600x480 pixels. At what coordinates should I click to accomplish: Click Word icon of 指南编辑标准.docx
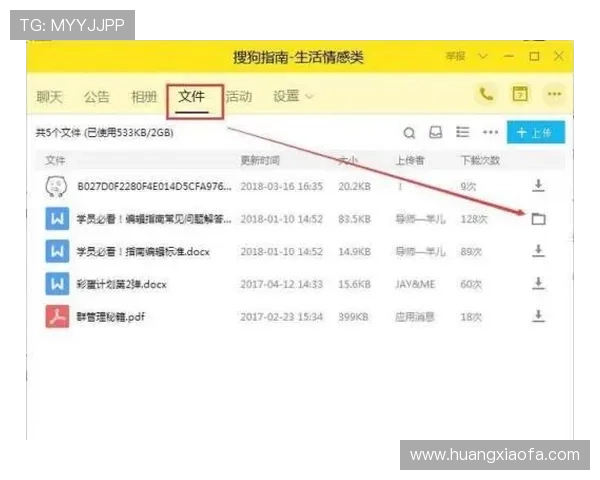click(57, 251)
